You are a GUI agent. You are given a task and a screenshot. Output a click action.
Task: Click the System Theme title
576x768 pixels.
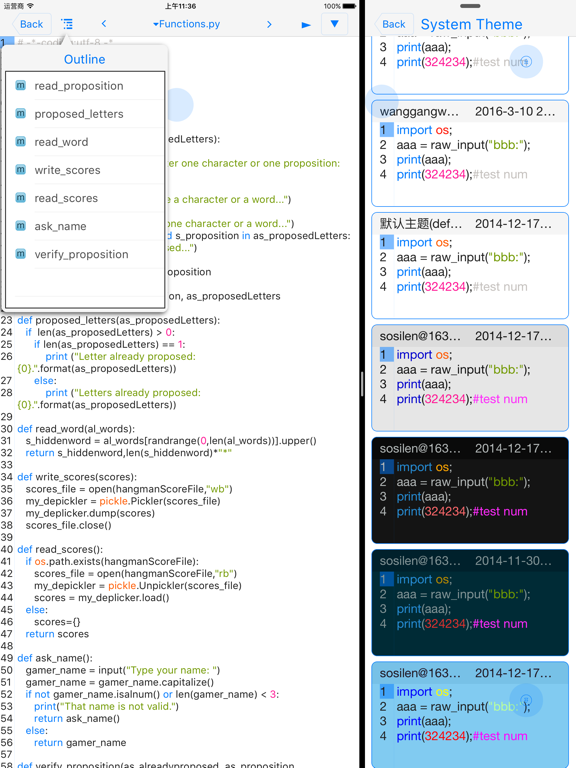471,24
